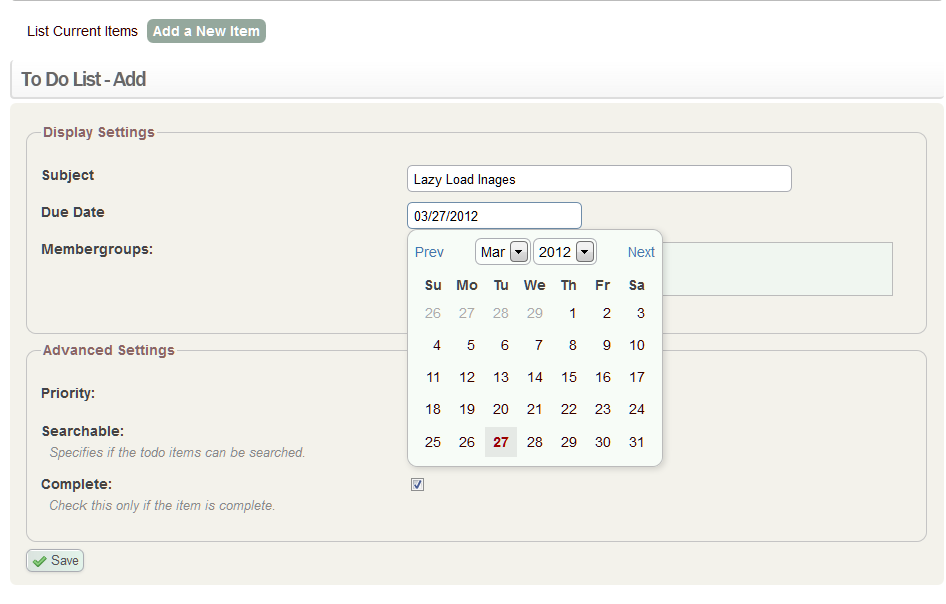Image resolution: width=946 pixels, height=604 pixels.
Task: Select March 12 in the date picker
Action: tap(467, 377)
